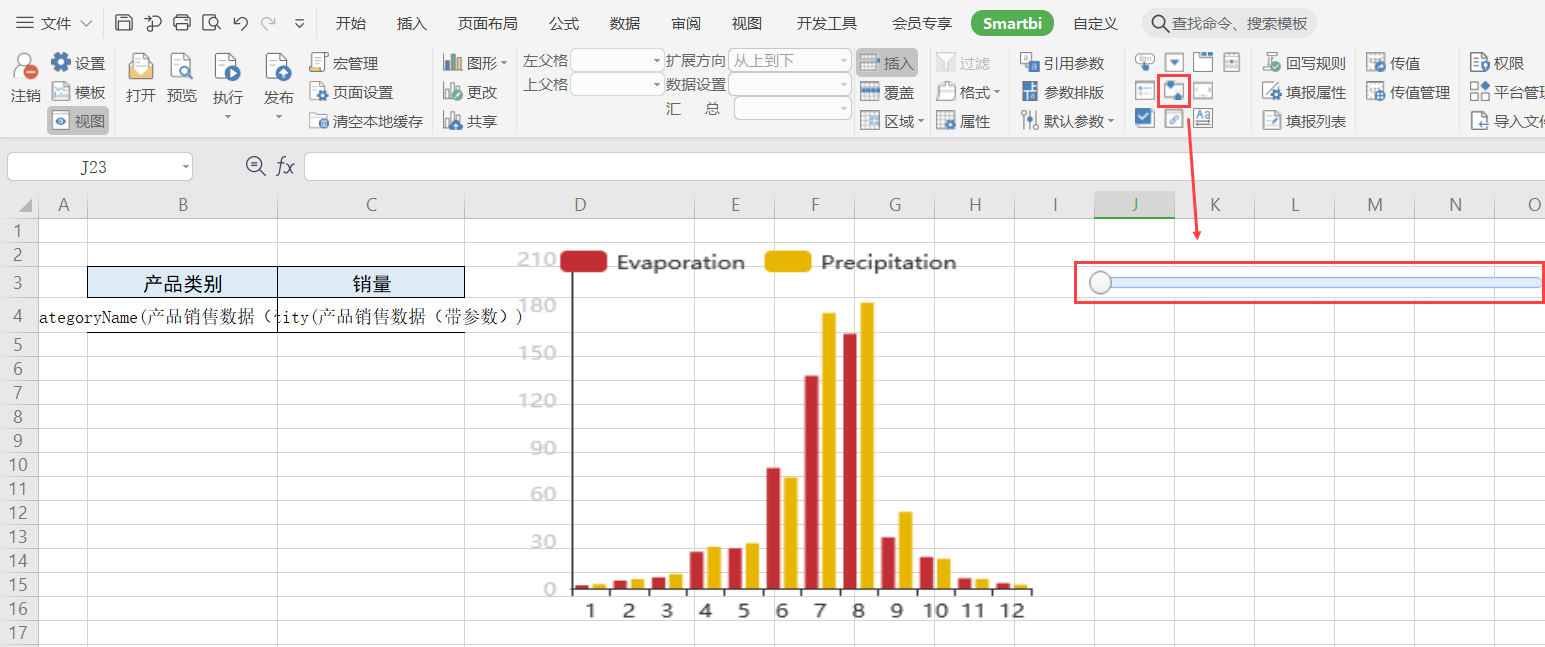Open the 数据设置 dropdown
This screenshot has height=647, width=1545.
[790, 84]
